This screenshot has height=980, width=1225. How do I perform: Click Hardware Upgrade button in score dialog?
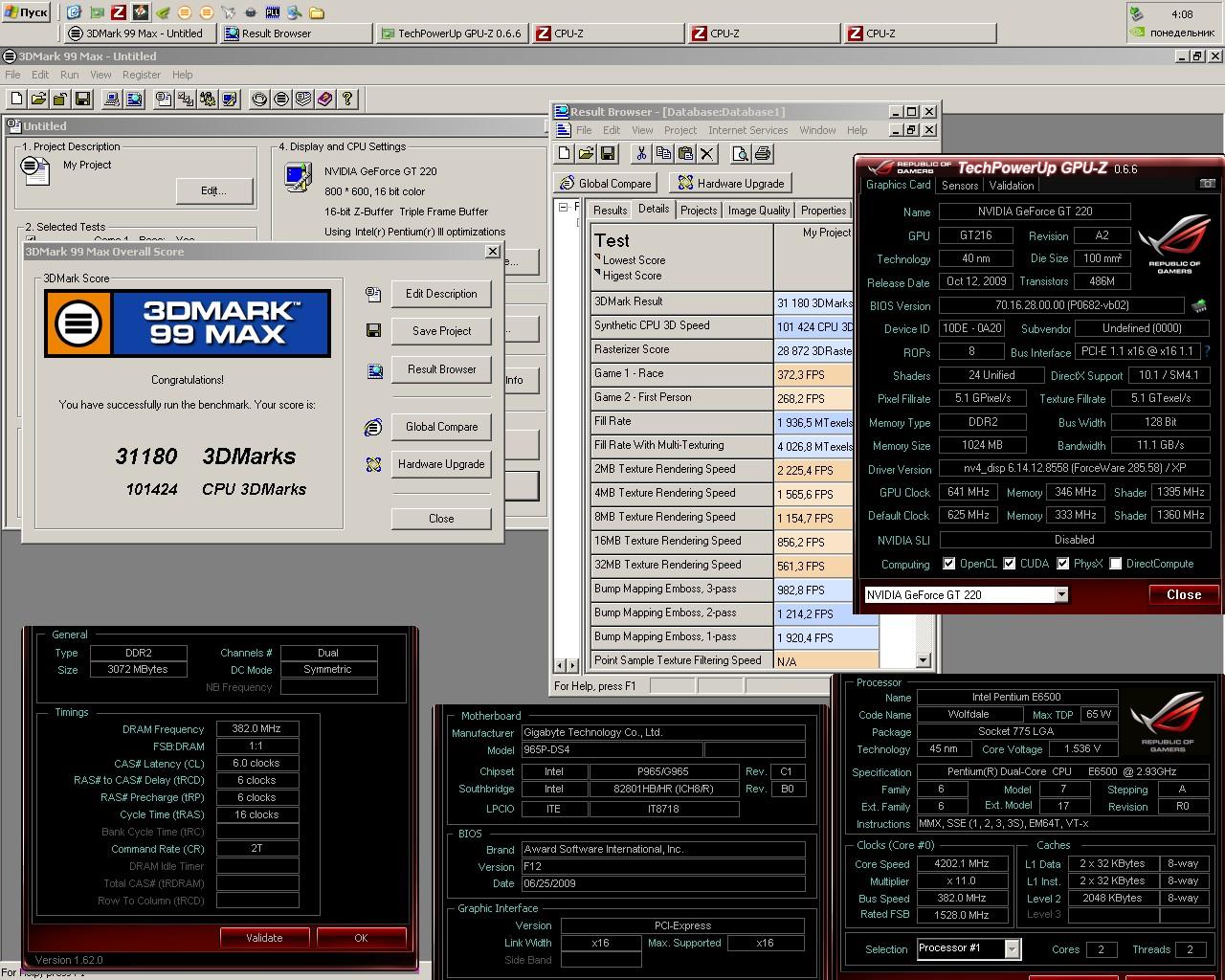tap(441, 464)
